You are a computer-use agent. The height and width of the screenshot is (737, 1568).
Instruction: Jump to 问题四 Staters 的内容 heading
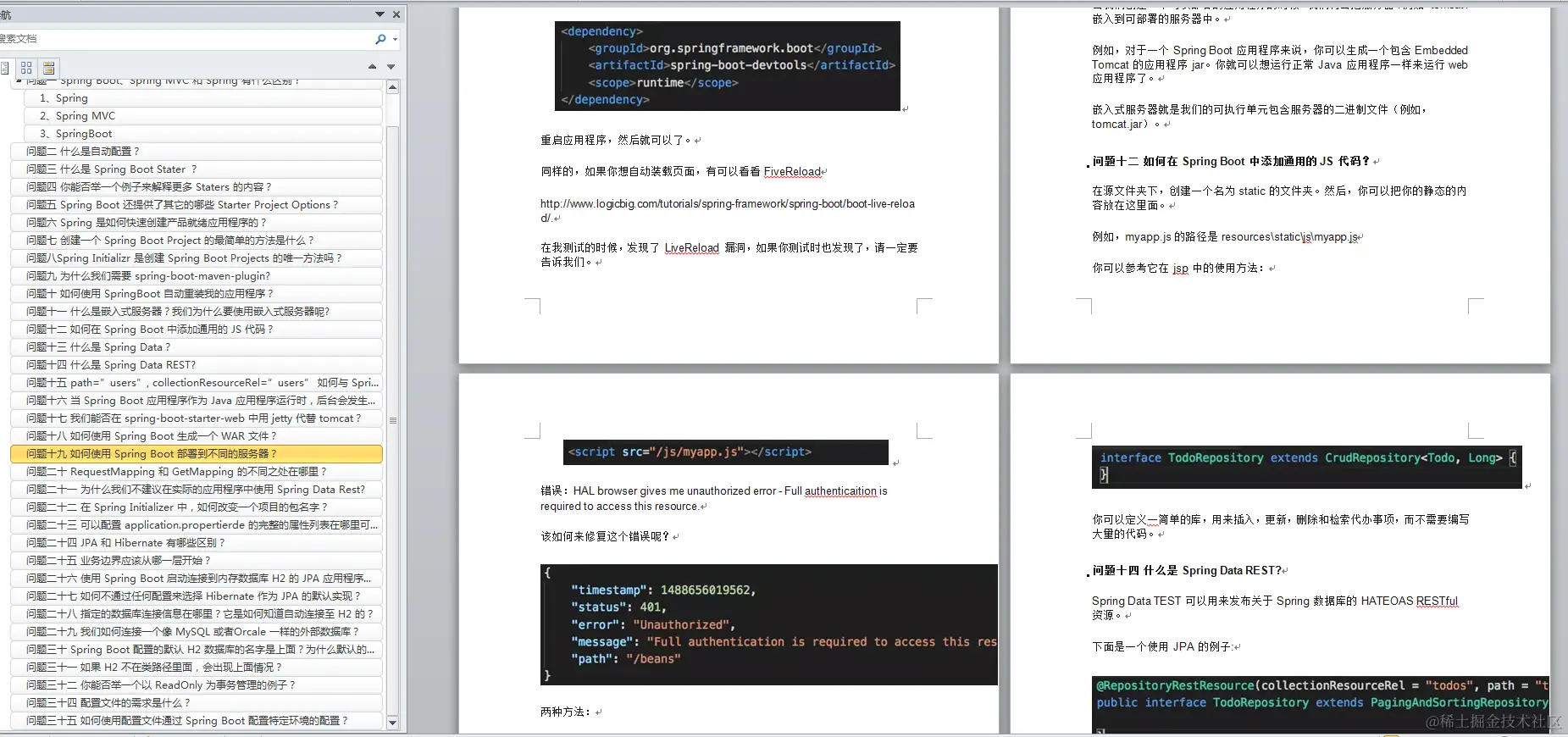pyautogui.click(x=197, y=187)
